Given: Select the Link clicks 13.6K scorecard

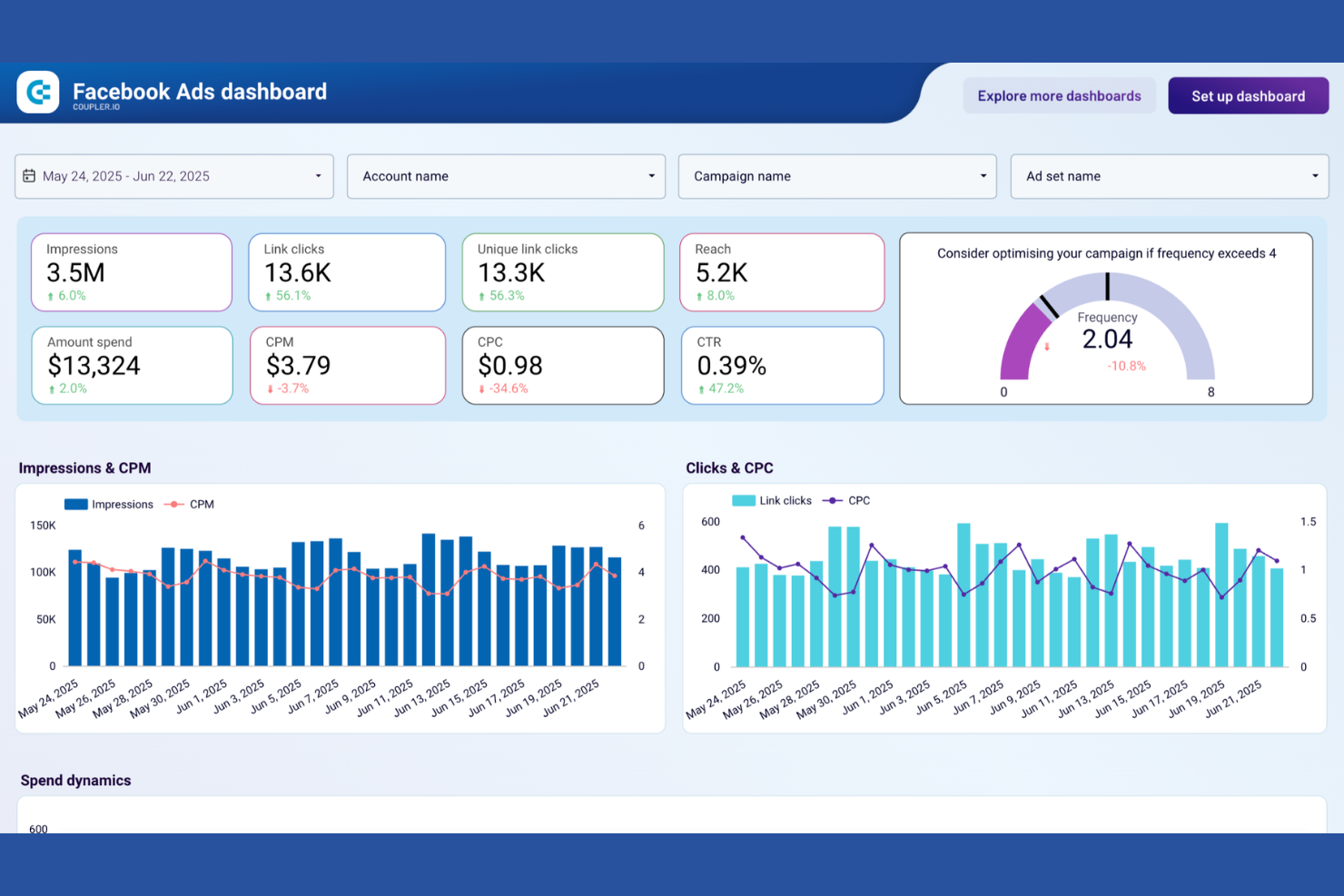Looking at the screenshot, I should point(347,272).
